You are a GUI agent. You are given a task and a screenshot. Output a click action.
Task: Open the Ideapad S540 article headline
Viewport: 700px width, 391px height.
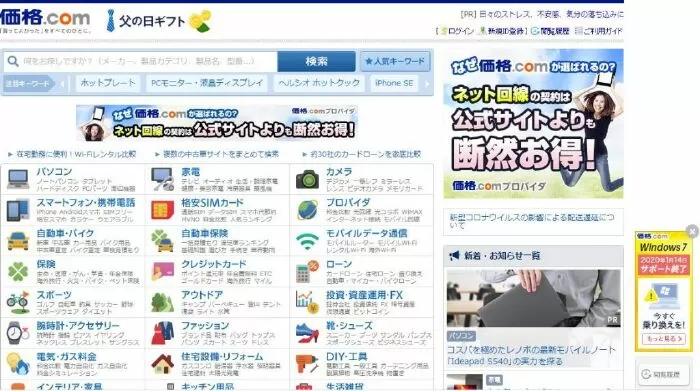[531, 355]
